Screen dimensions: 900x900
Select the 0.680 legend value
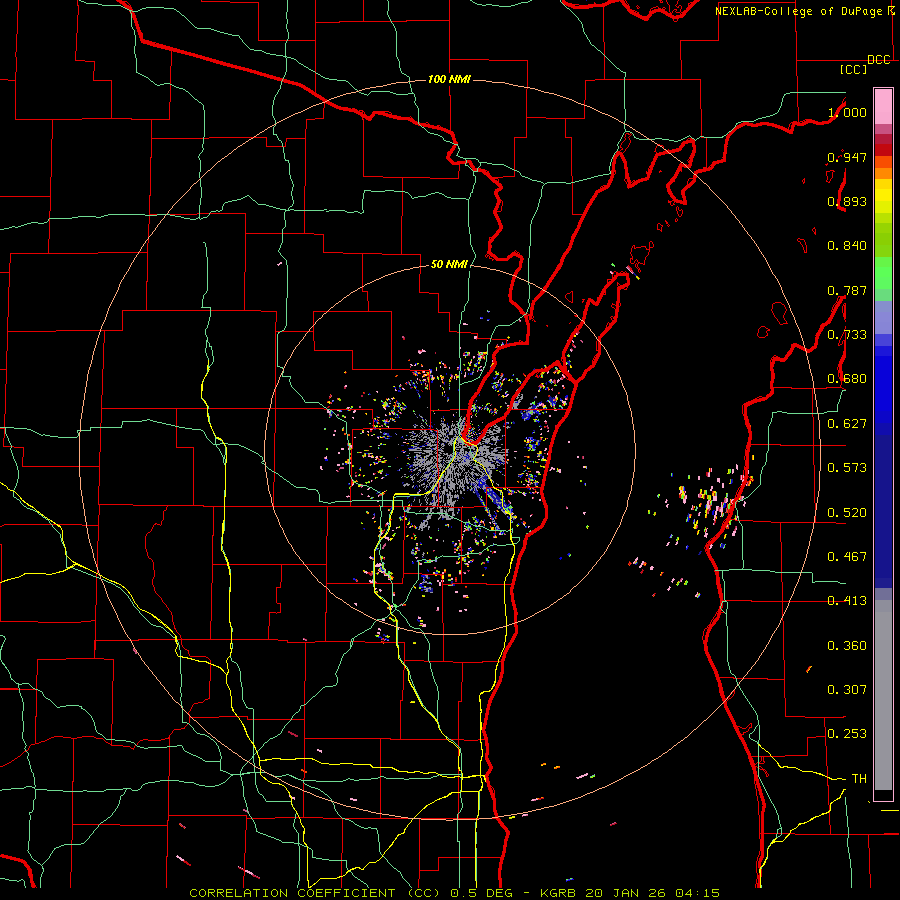click(x=847, y=379)
